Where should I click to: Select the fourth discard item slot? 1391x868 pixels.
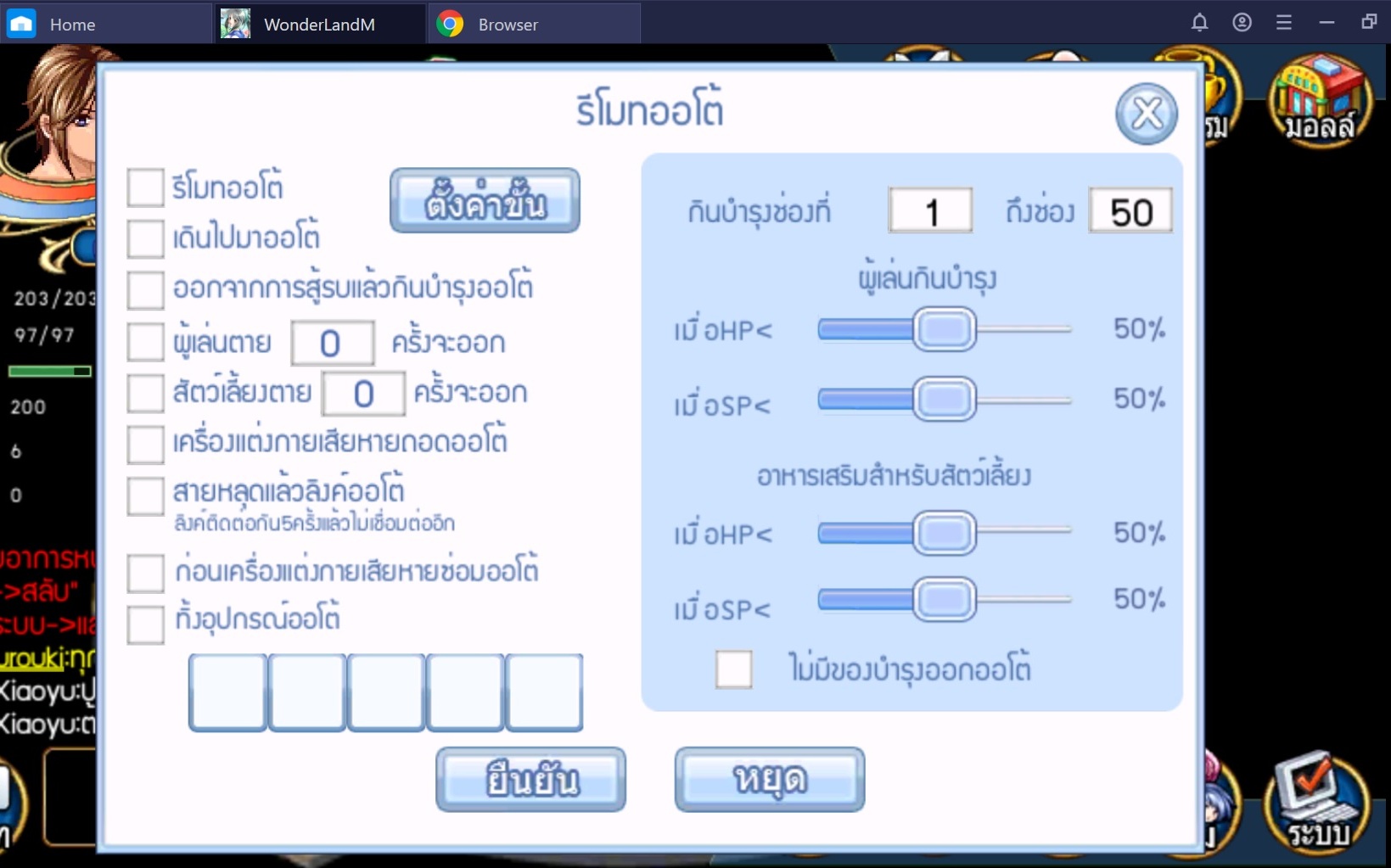click(x=464, y=692)
